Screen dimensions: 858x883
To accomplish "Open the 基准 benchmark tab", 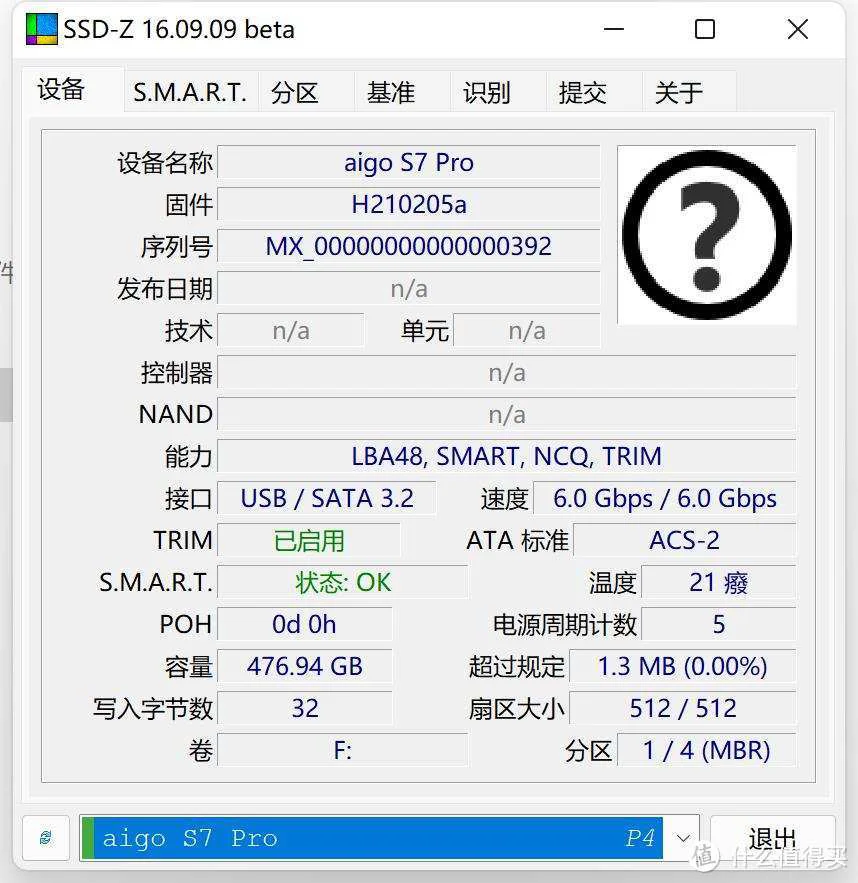I will [x=402, y=92].
